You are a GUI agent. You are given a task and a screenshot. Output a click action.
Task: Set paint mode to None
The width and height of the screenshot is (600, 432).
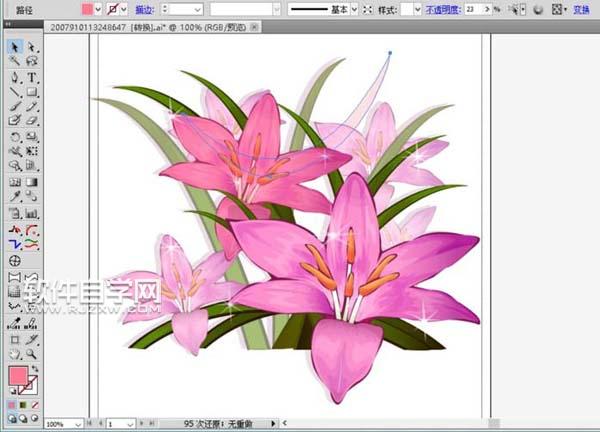(35, 405)
